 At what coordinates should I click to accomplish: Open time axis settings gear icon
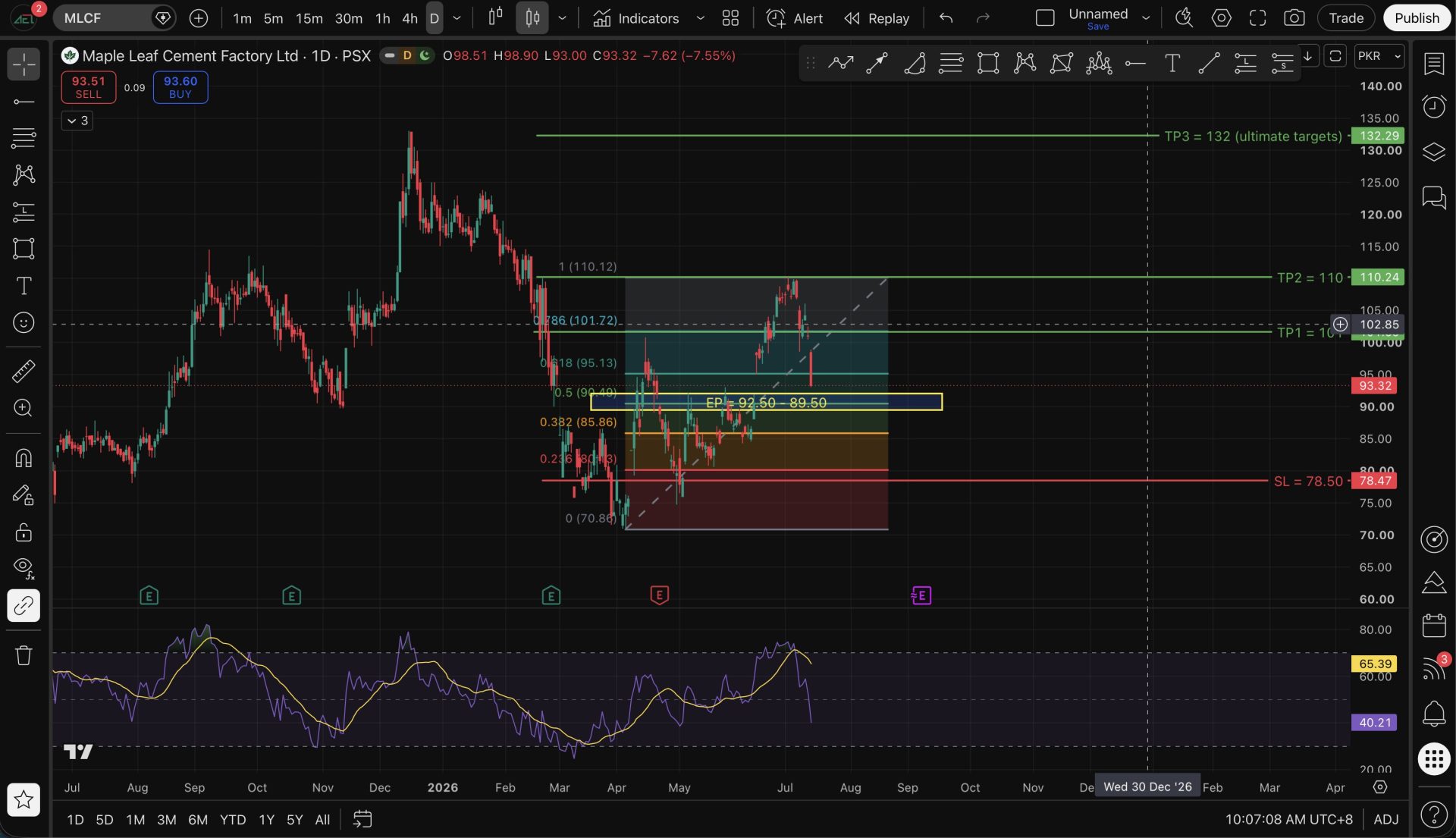(1380, 788)
